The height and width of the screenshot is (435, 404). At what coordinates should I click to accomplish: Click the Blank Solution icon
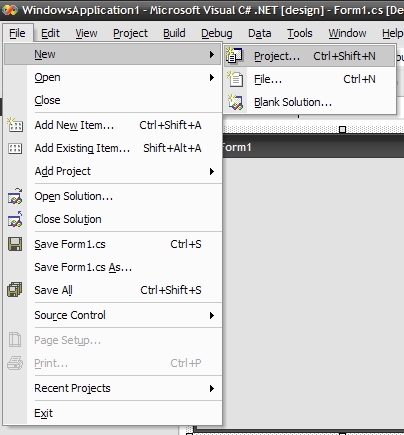[235, 102]
